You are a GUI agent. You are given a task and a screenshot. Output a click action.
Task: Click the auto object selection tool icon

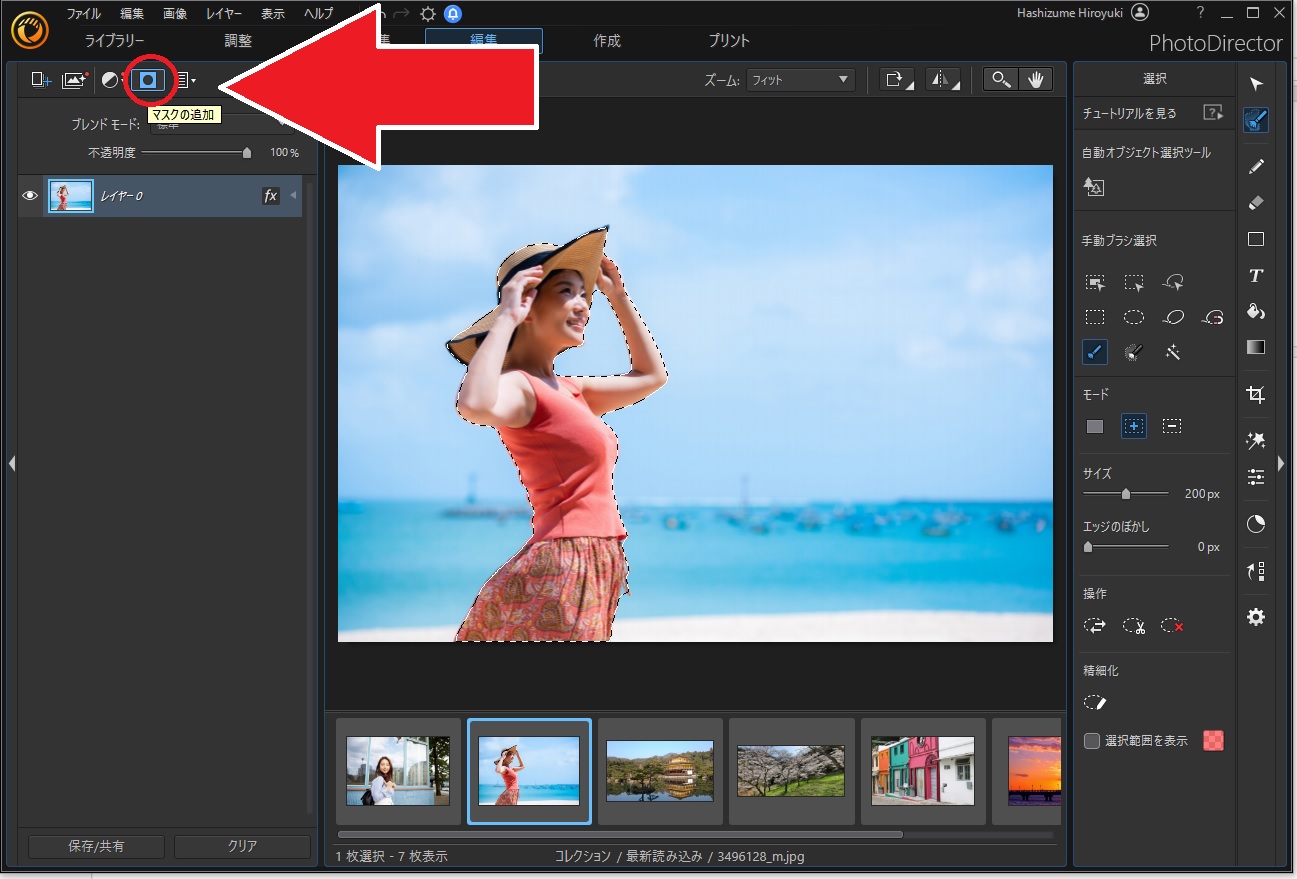click(1094, 187)
